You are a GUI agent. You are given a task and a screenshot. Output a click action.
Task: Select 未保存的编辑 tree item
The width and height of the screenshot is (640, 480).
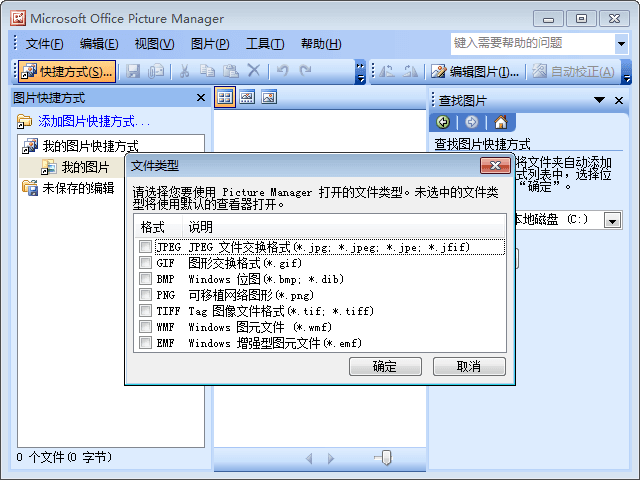[x=78, y=188]
